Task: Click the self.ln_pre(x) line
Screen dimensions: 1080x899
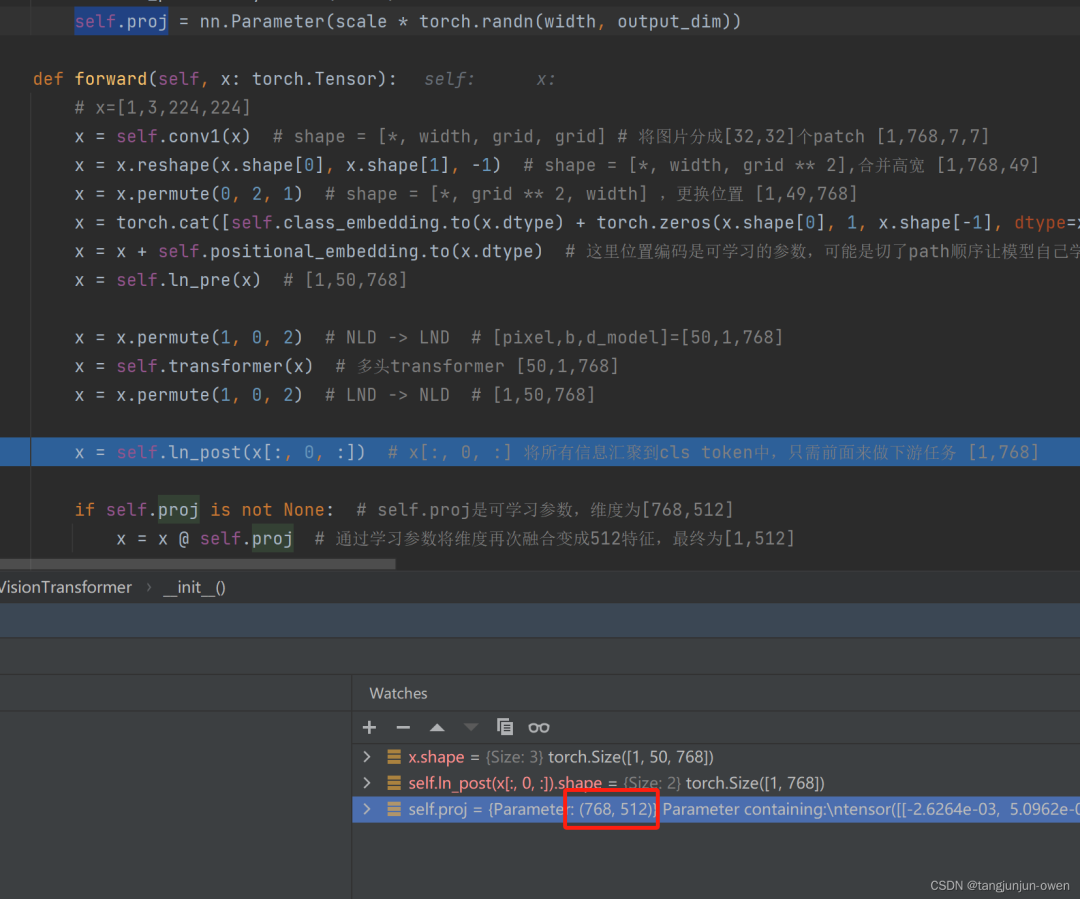Action: tap(241, 280)
